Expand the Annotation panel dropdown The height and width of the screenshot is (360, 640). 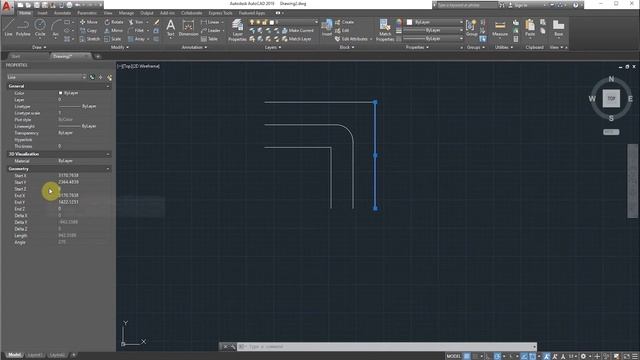[194, 47]
